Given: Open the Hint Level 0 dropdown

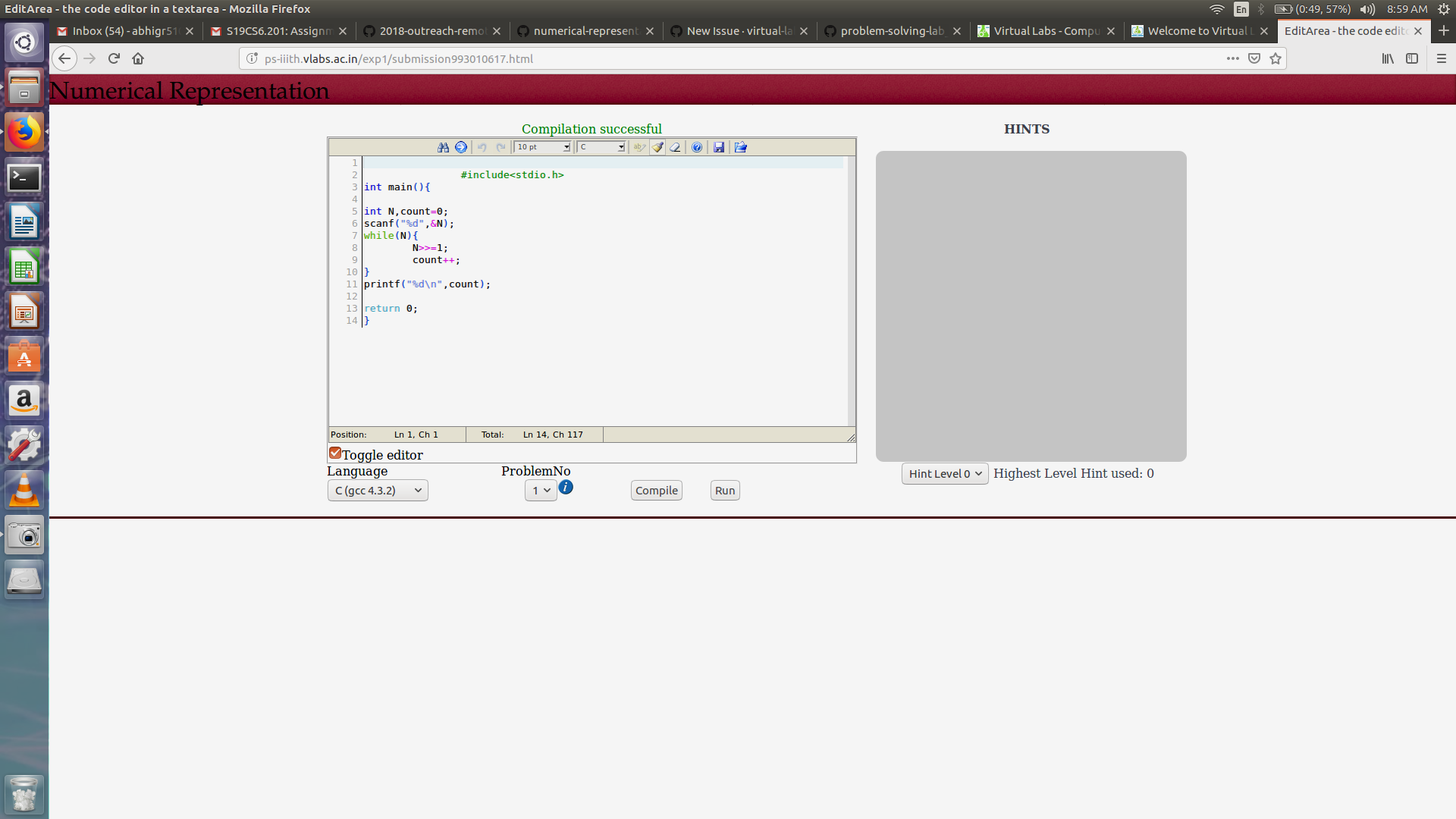Looking at the screenshot, I should 944,473.
